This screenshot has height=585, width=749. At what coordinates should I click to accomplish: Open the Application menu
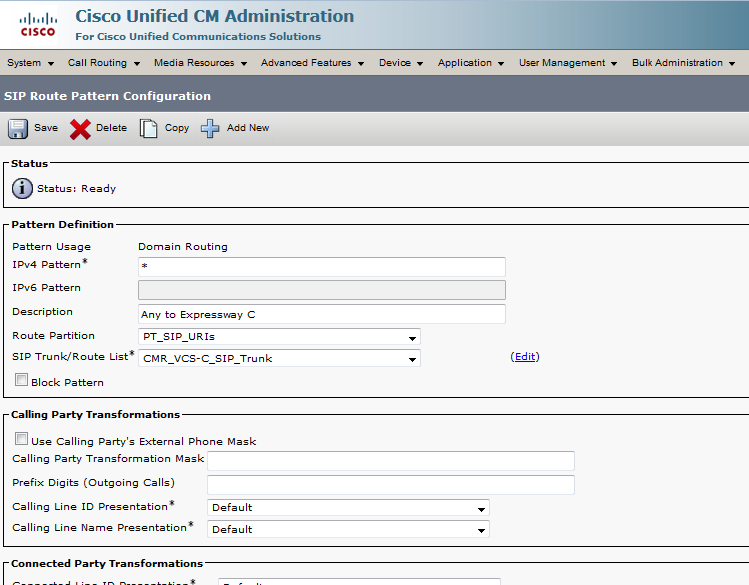471,63
